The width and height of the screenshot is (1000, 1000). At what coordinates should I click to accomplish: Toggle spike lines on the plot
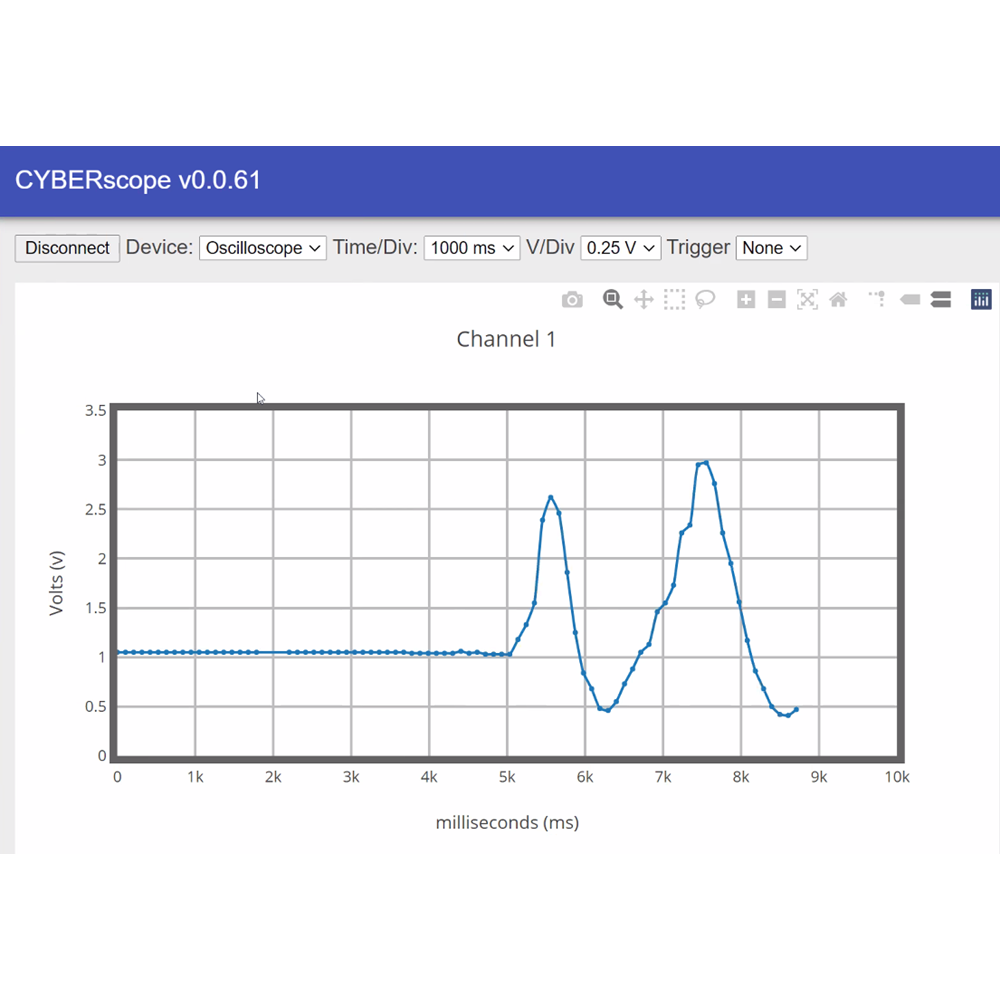coord(878,298)
